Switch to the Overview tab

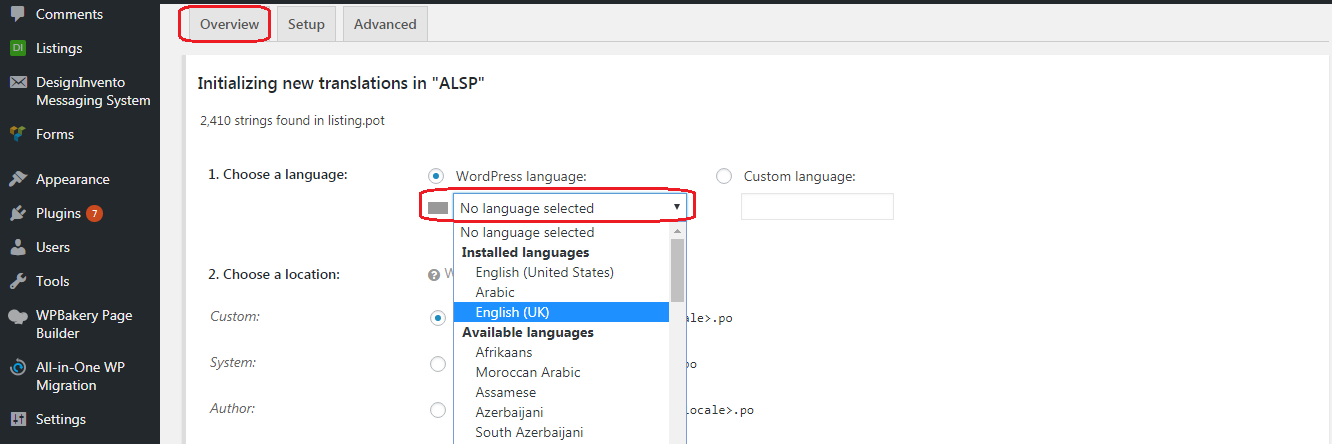pos(229,24)
